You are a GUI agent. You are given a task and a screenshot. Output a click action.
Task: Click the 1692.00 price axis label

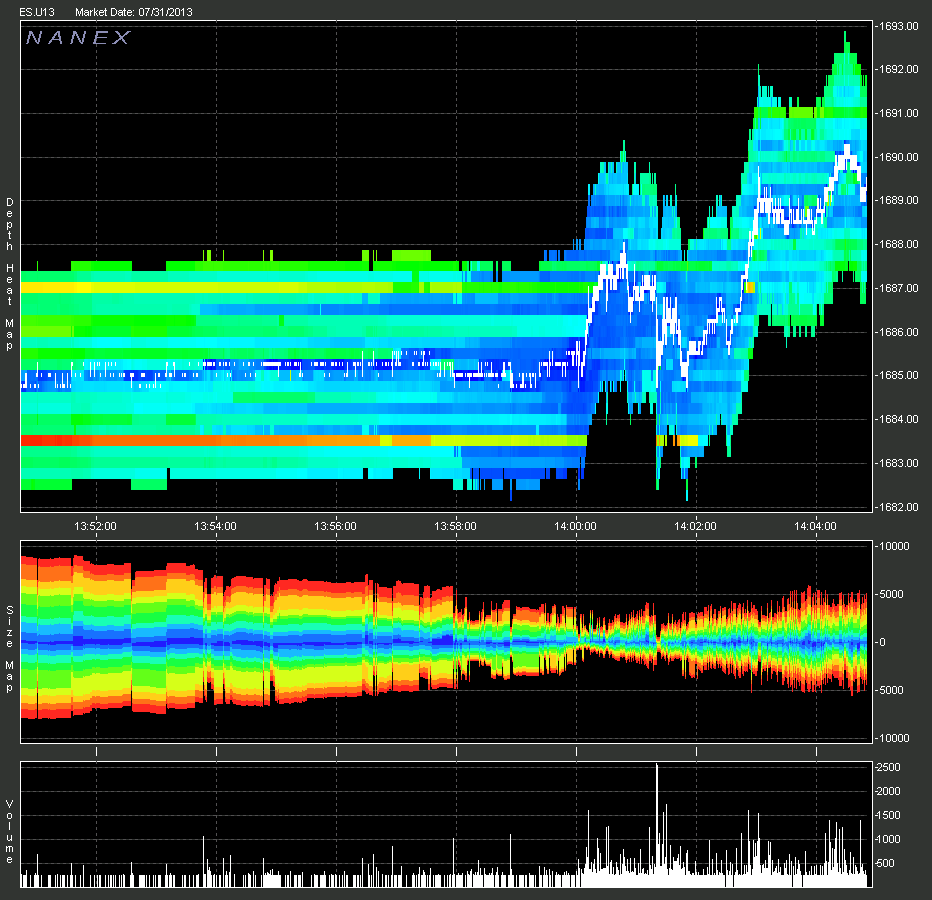tap(899, 69)
